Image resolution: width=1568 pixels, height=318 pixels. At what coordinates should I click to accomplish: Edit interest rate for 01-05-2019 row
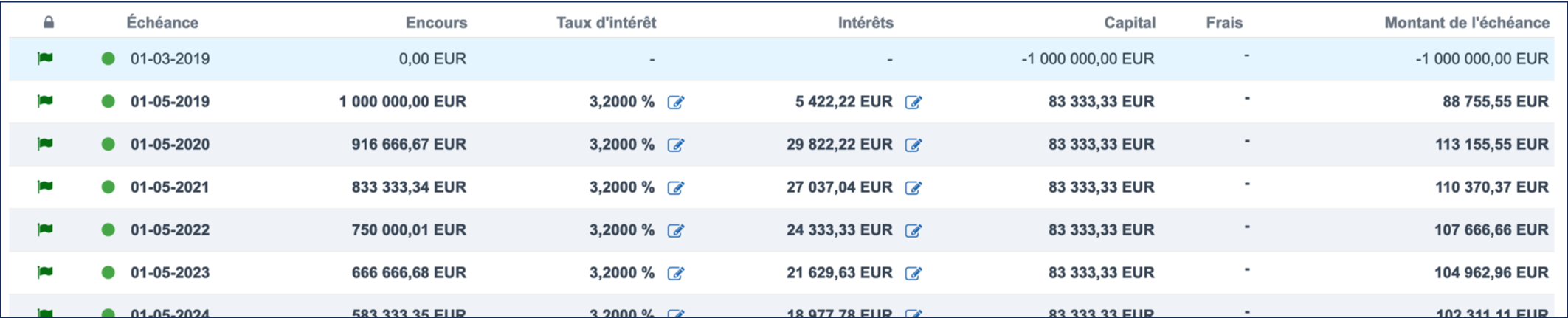pos(675,102)
